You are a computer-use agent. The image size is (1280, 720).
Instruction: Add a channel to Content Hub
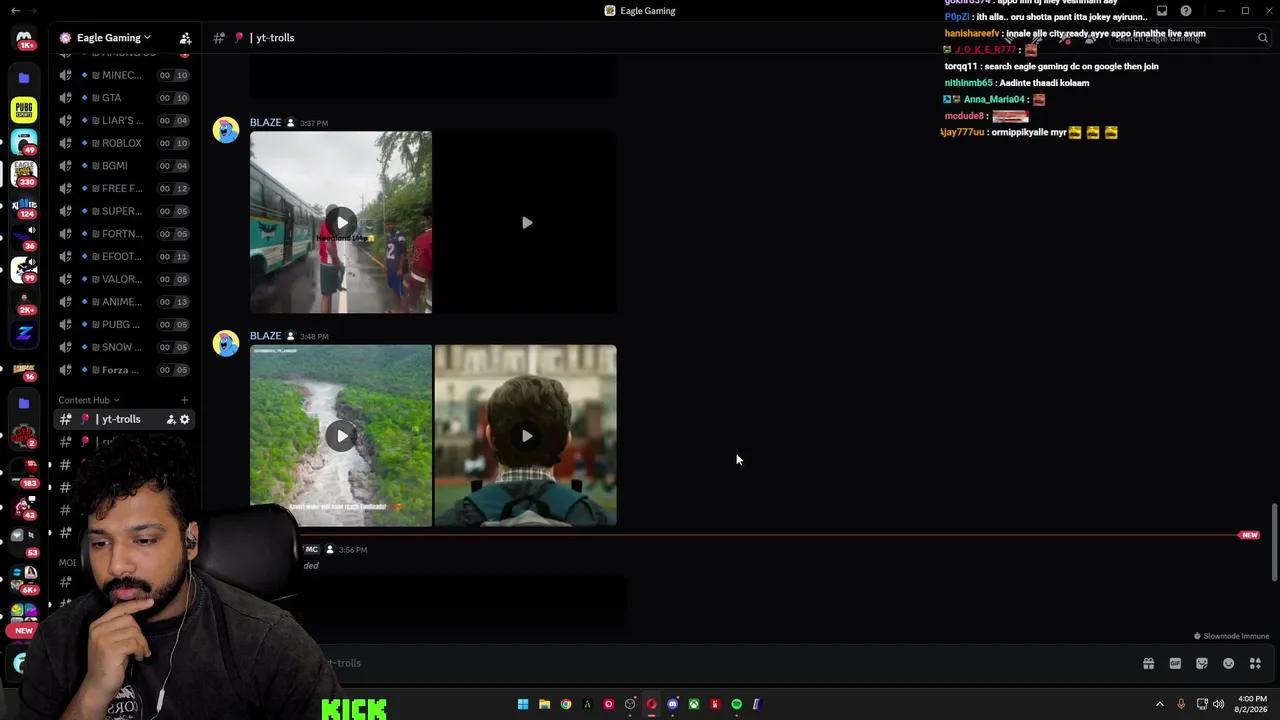coord(184,400)
